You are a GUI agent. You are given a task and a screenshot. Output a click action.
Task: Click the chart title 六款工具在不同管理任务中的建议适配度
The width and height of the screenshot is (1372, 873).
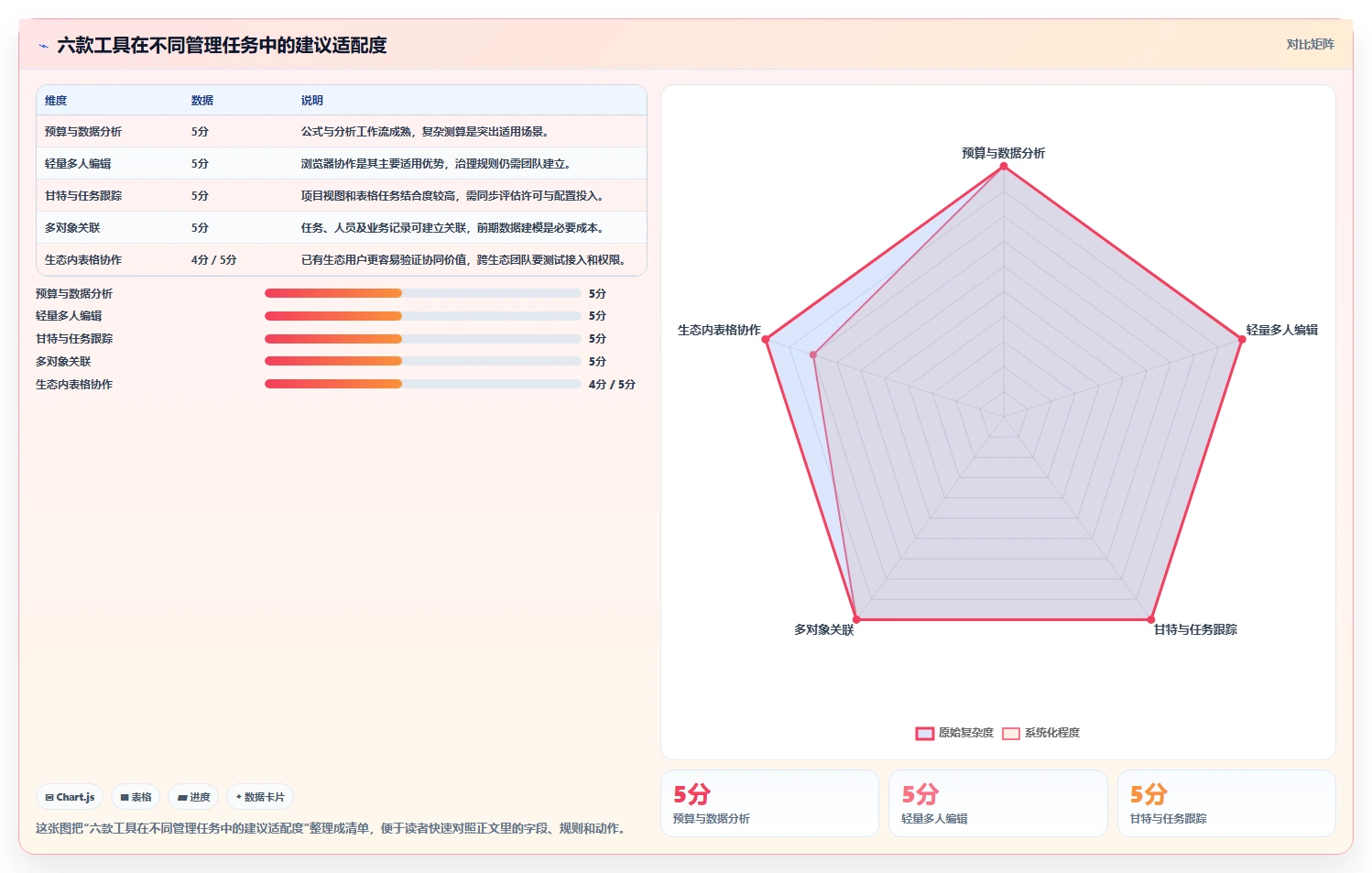click(222, 45)
